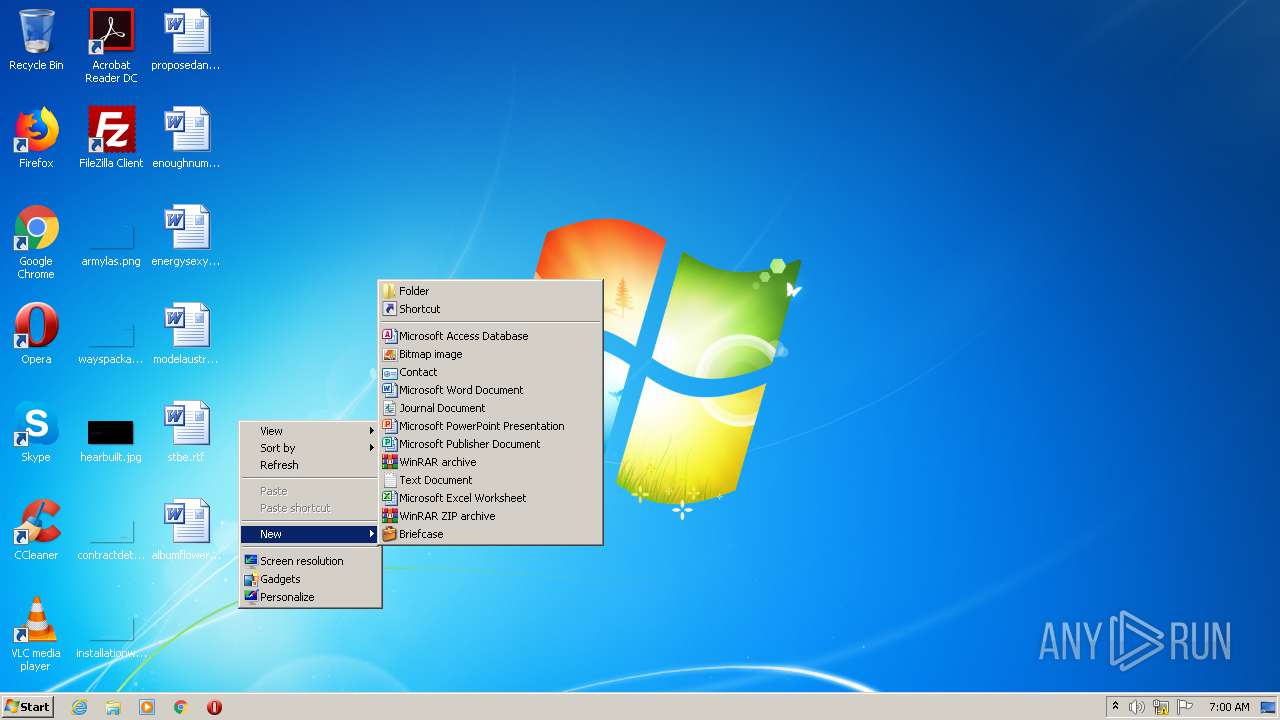This screenshot has width=1280, height=720.
Task: Open the Skype desktop shortcut
Action: coord(36,432)
